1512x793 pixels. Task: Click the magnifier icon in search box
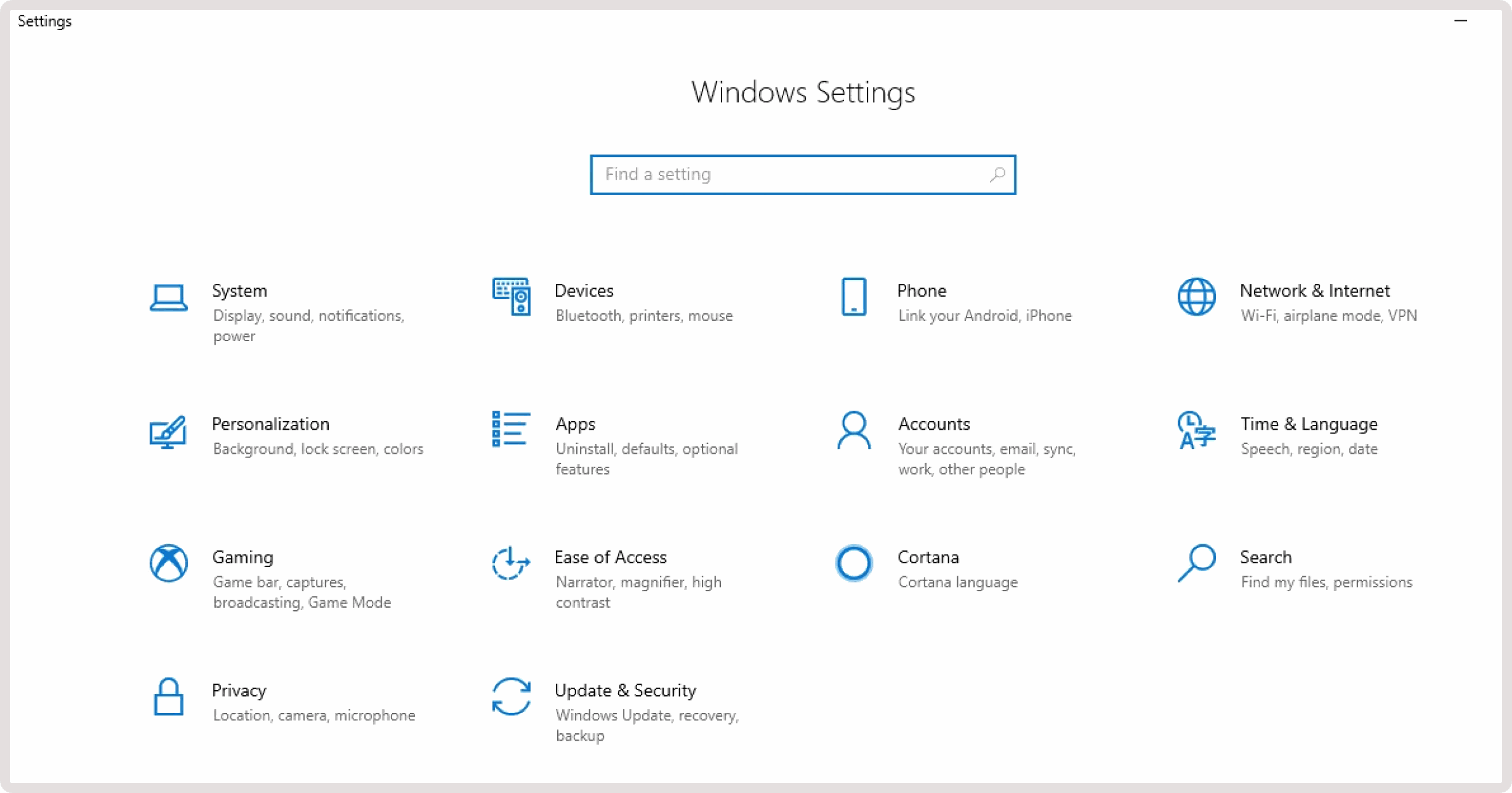(x=997, y=175)
